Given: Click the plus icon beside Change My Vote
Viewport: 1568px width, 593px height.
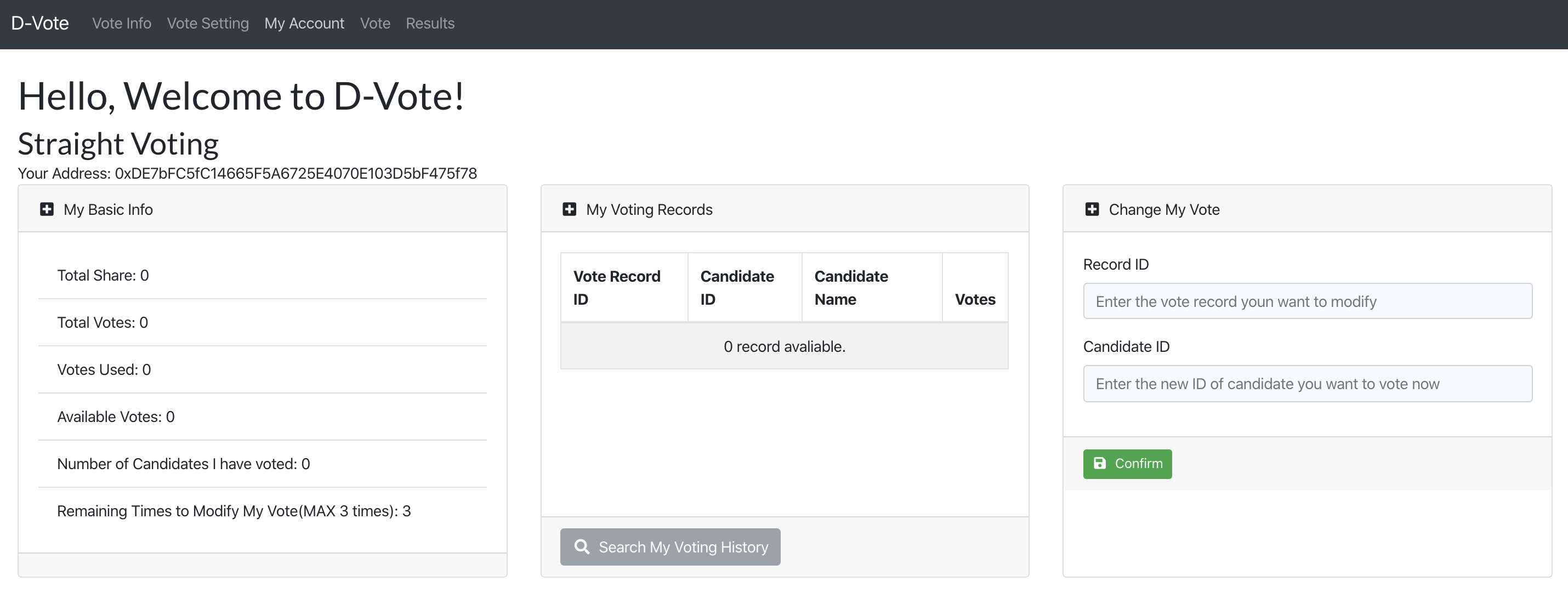Looking at the screenshot, I should click(1092, 209).
